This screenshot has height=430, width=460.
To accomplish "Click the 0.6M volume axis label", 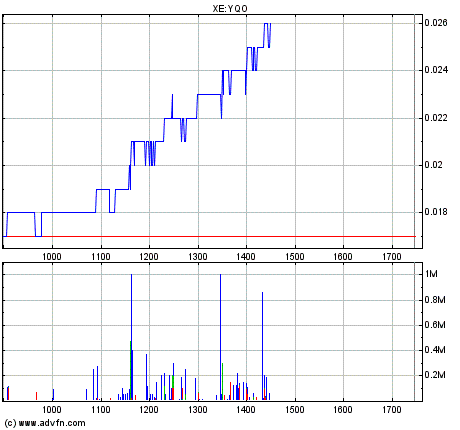I will [x=435, y=325].
